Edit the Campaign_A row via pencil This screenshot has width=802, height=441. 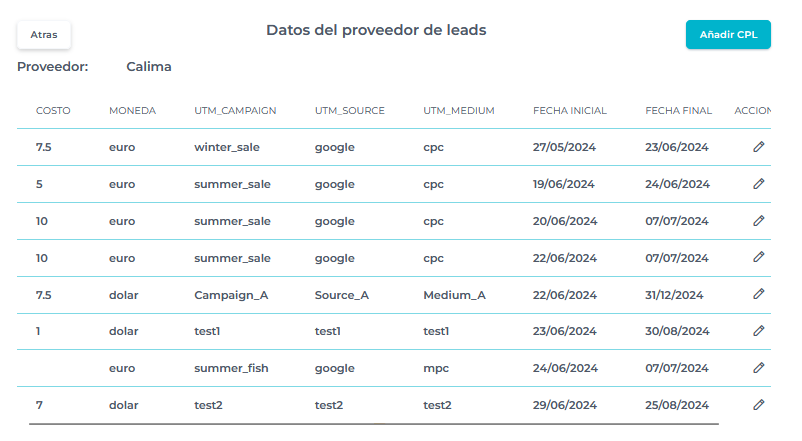[759, 294]
